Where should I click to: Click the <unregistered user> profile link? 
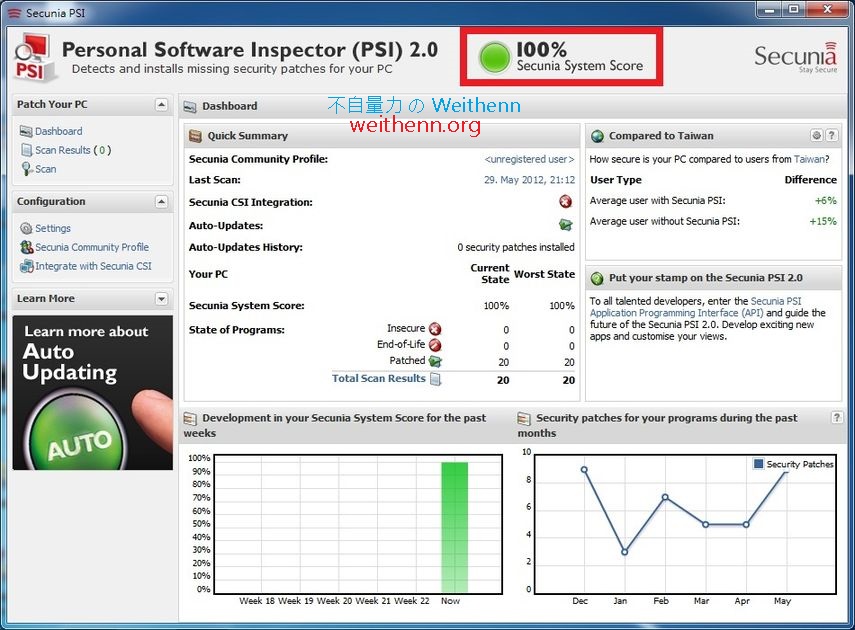pyautogui.click(x=529, y=159)
